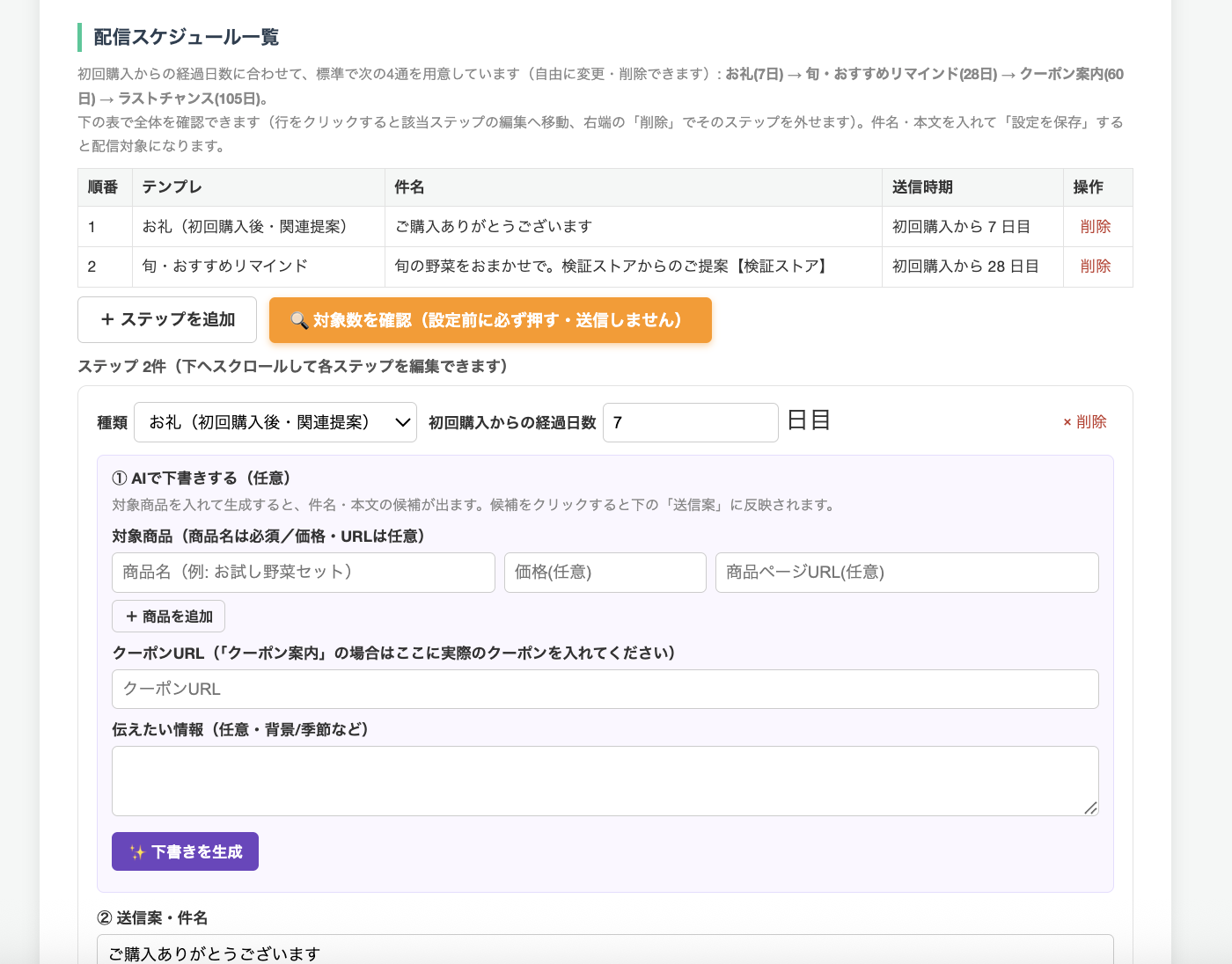Screen dimensions: 1232x964
Task: Click the cell 初回購入から 7 日目
Action: pos(972,227)
